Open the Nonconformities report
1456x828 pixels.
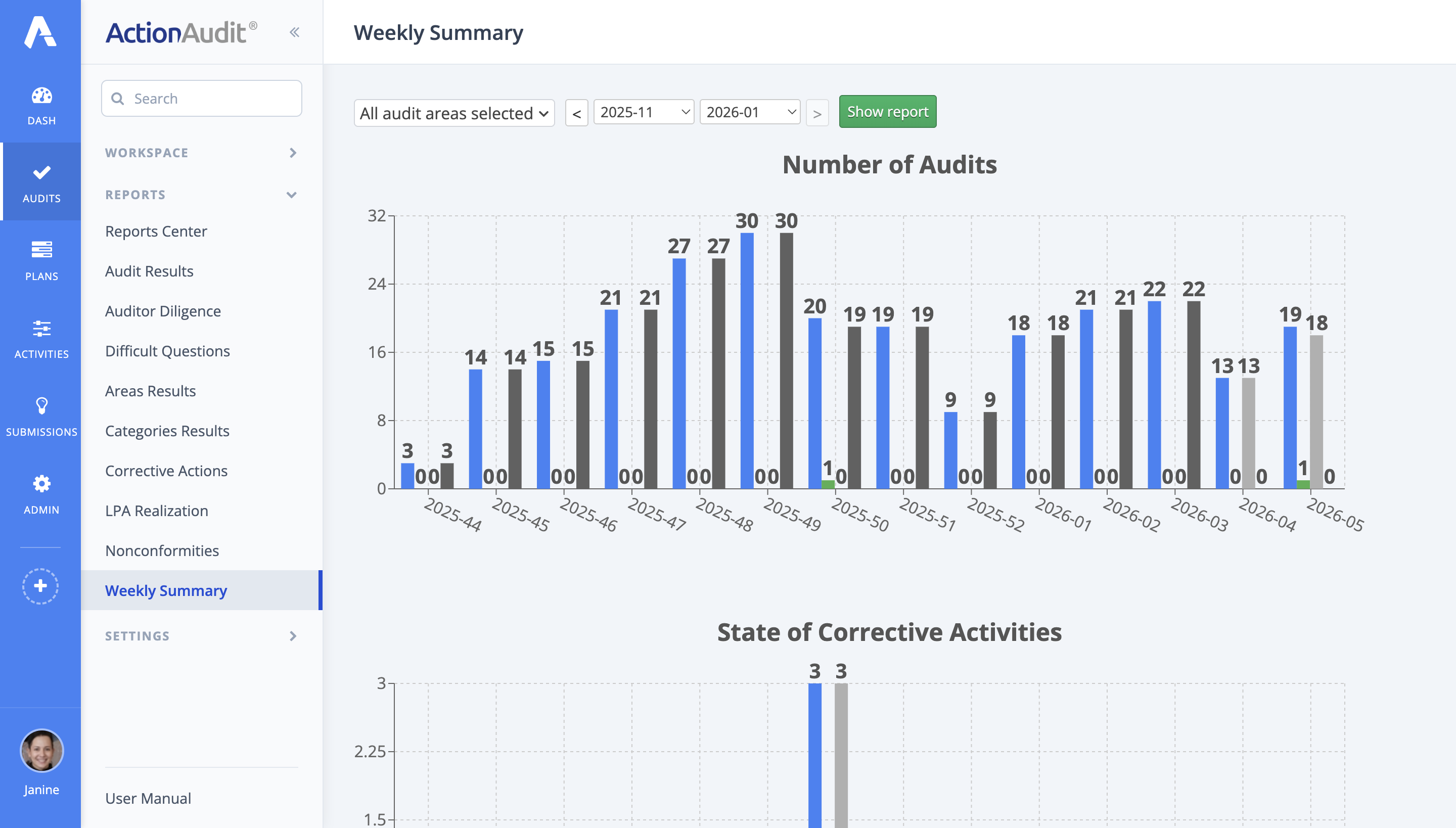[162, 550]
